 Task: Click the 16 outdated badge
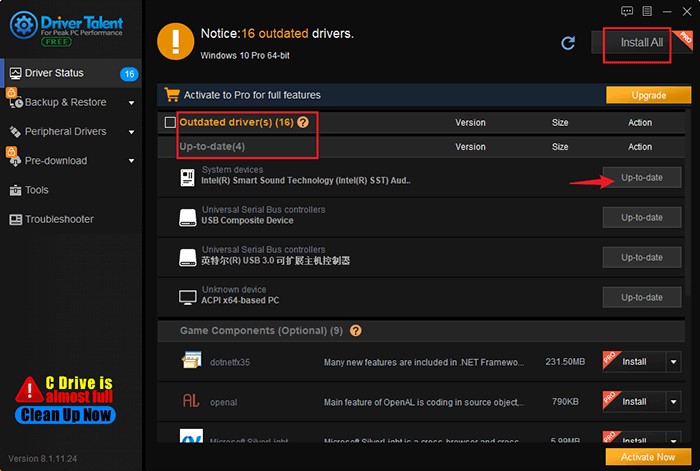(129, 74)
